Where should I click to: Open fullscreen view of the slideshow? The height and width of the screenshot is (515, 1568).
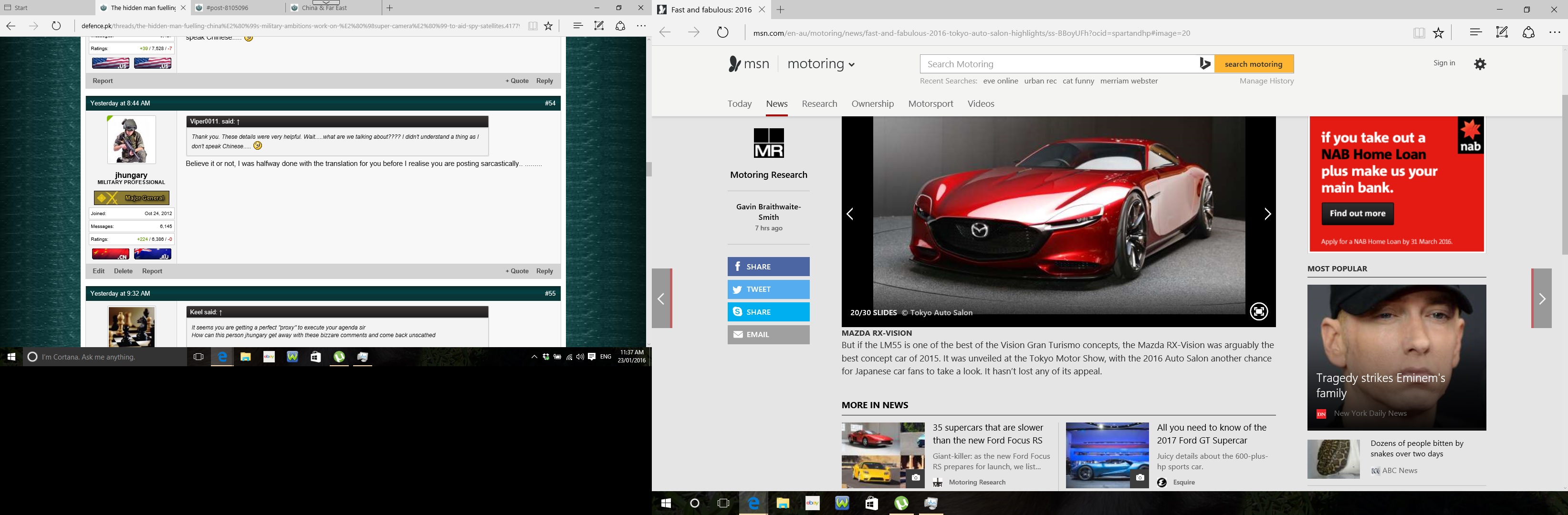coord(1259,312)
